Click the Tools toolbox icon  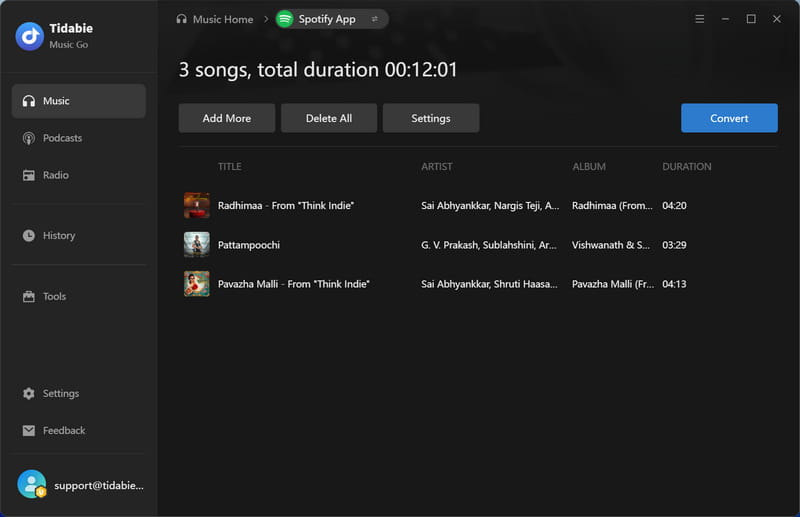click(x=29, y=297)
